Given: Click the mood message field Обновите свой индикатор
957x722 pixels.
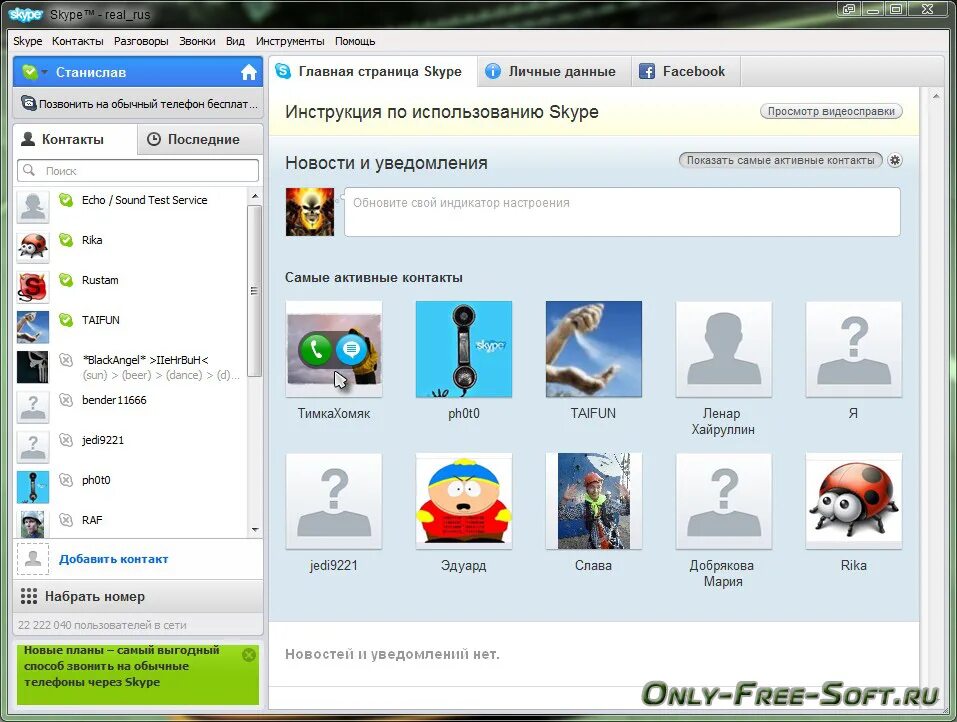Looking at the screenshot, I should (622, 212).
